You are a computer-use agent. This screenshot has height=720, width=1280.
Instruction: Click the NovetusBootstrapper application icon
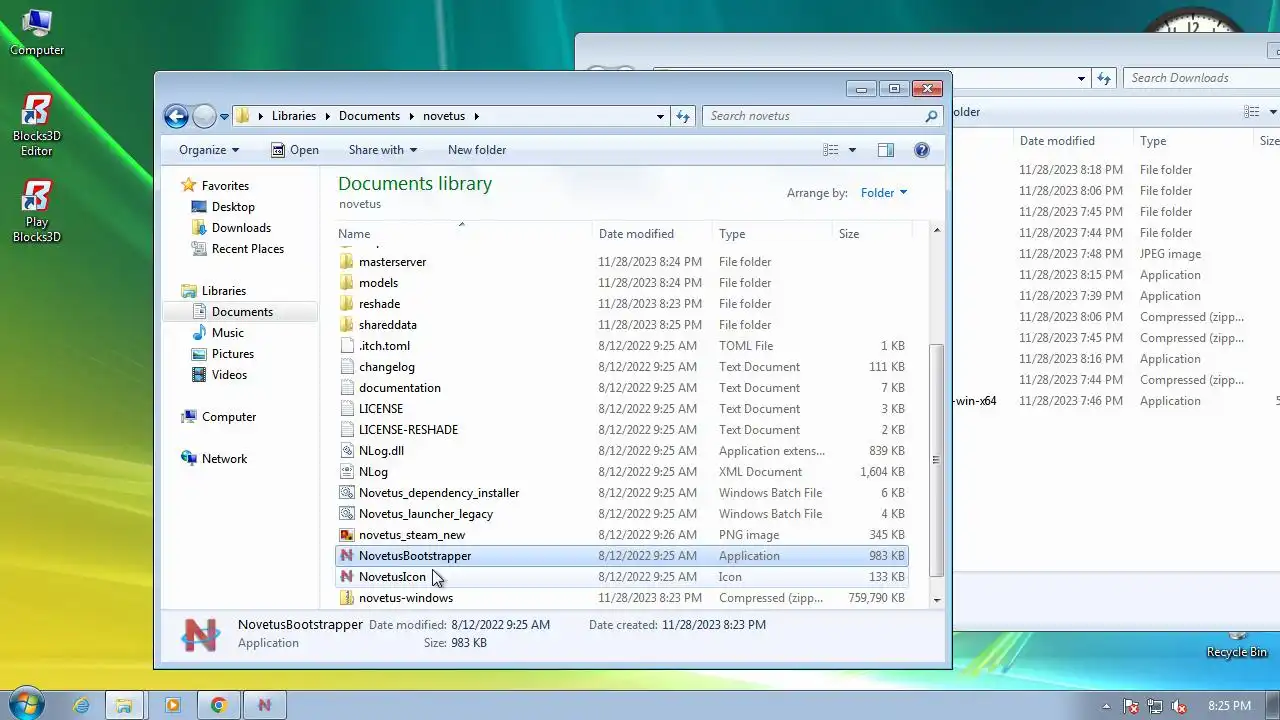click(x=347, y=555)
